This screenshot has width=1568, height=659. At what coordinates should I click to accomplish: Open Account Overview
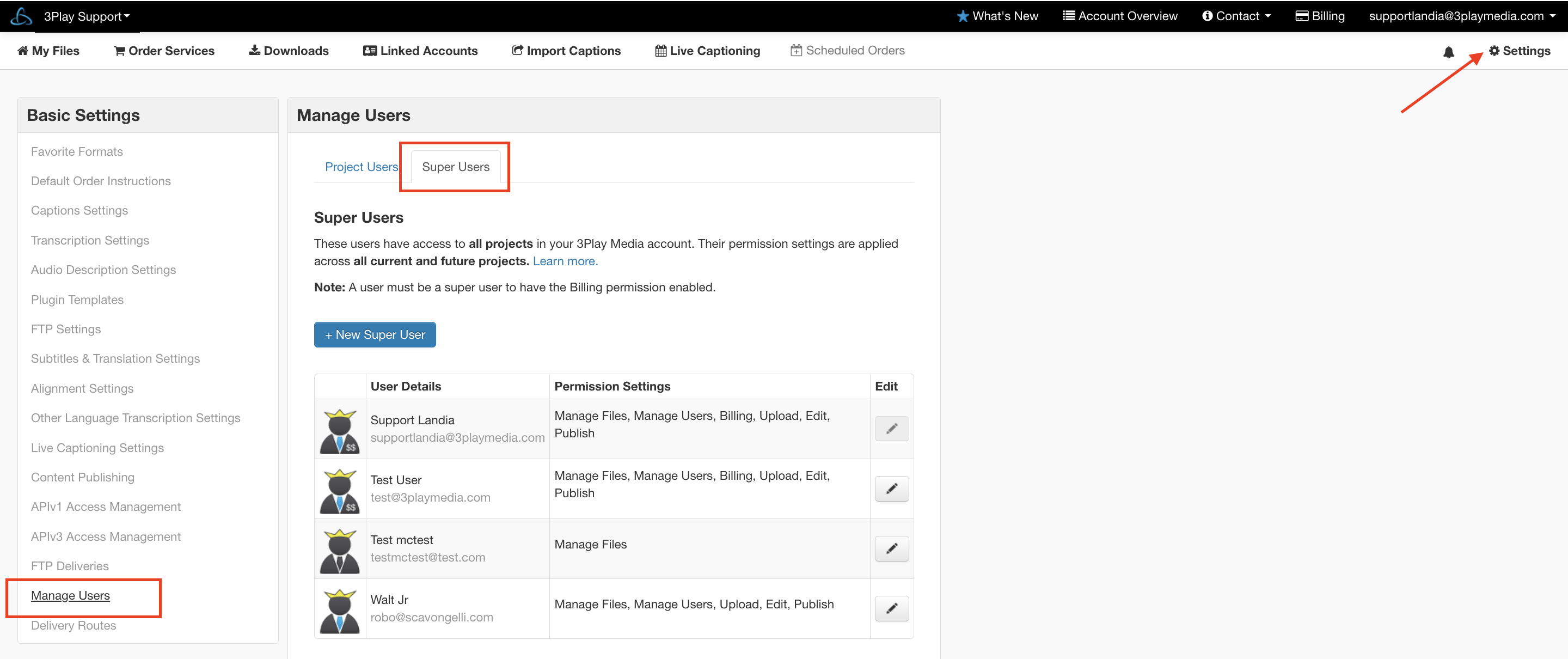pyautogui.click(x=1120, y=16)
